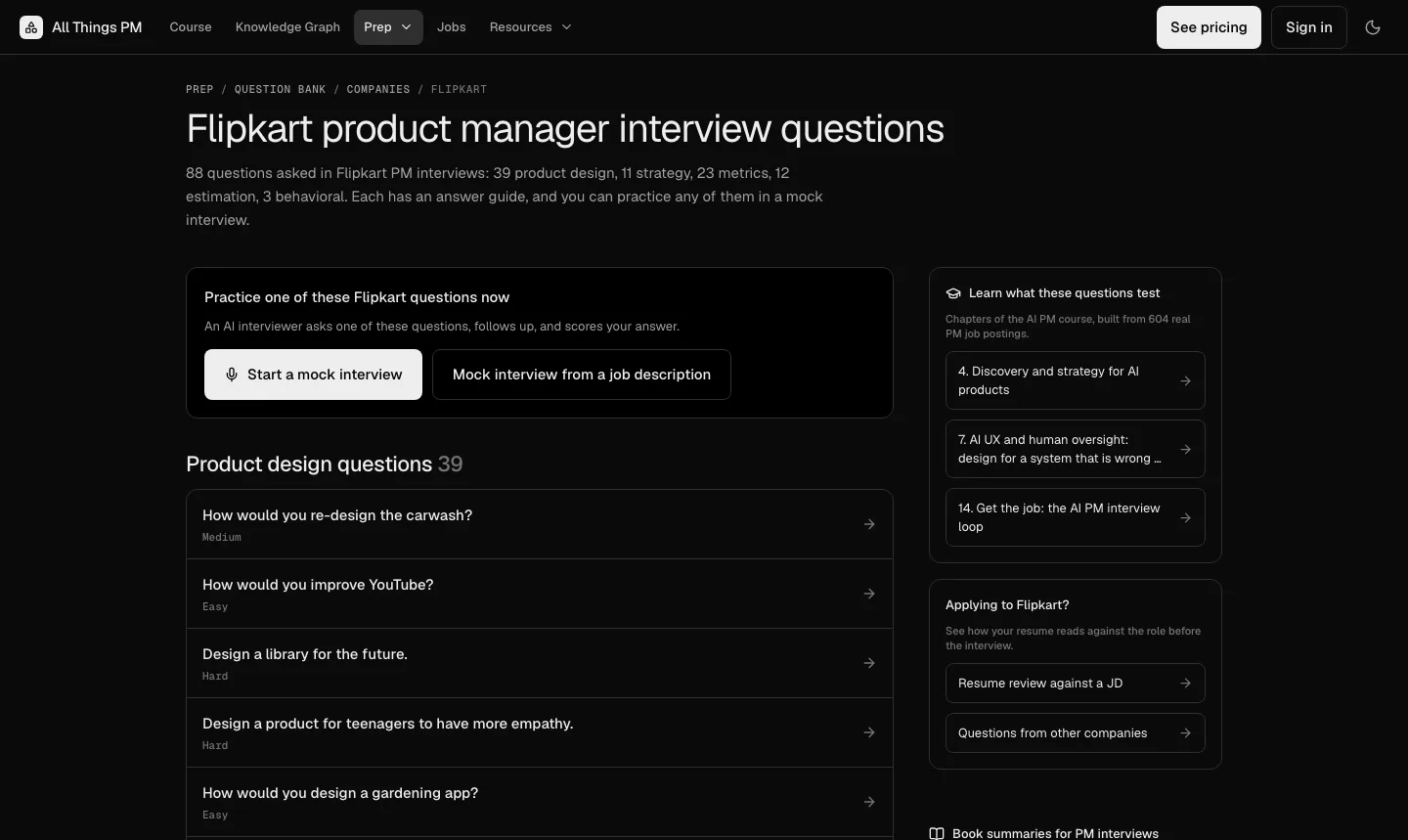Open the teenagers empathy product question
The width and height of the screenshot is (1408, 840).
pyautogui.click(x=540, y=732)
